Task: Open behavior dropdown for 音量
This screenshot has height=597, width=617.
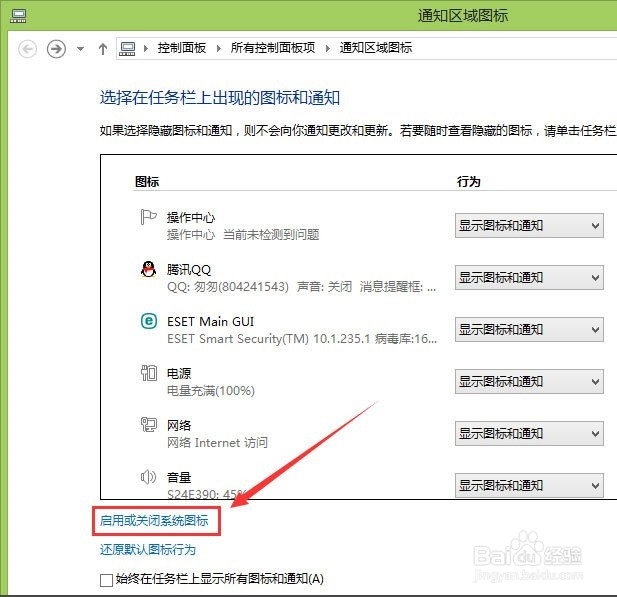Action: point(529,485)
